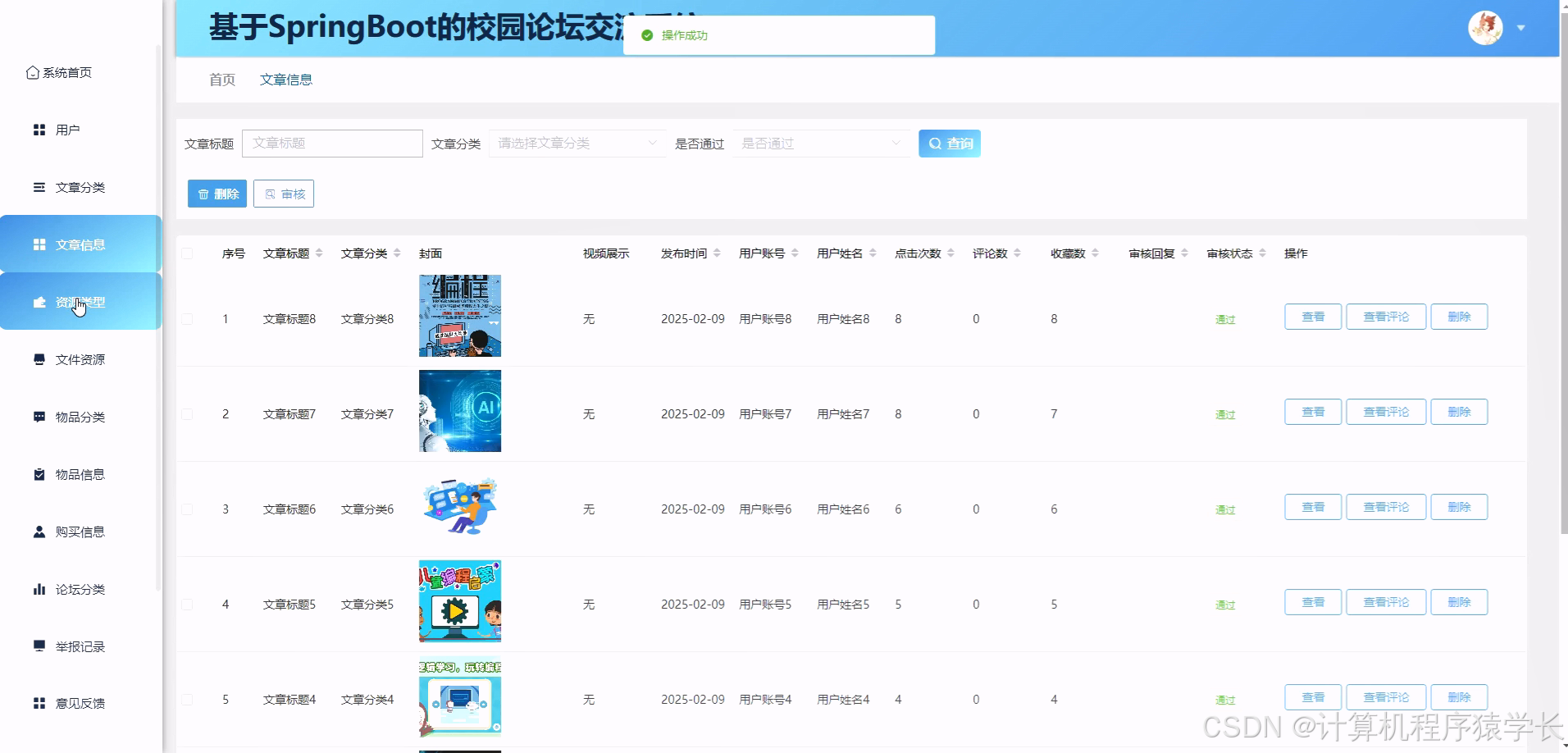The height and width of the screenshot is (753, 1568).
Task: Check the row checkbox for 文章标题6
Action: (186, 509)
